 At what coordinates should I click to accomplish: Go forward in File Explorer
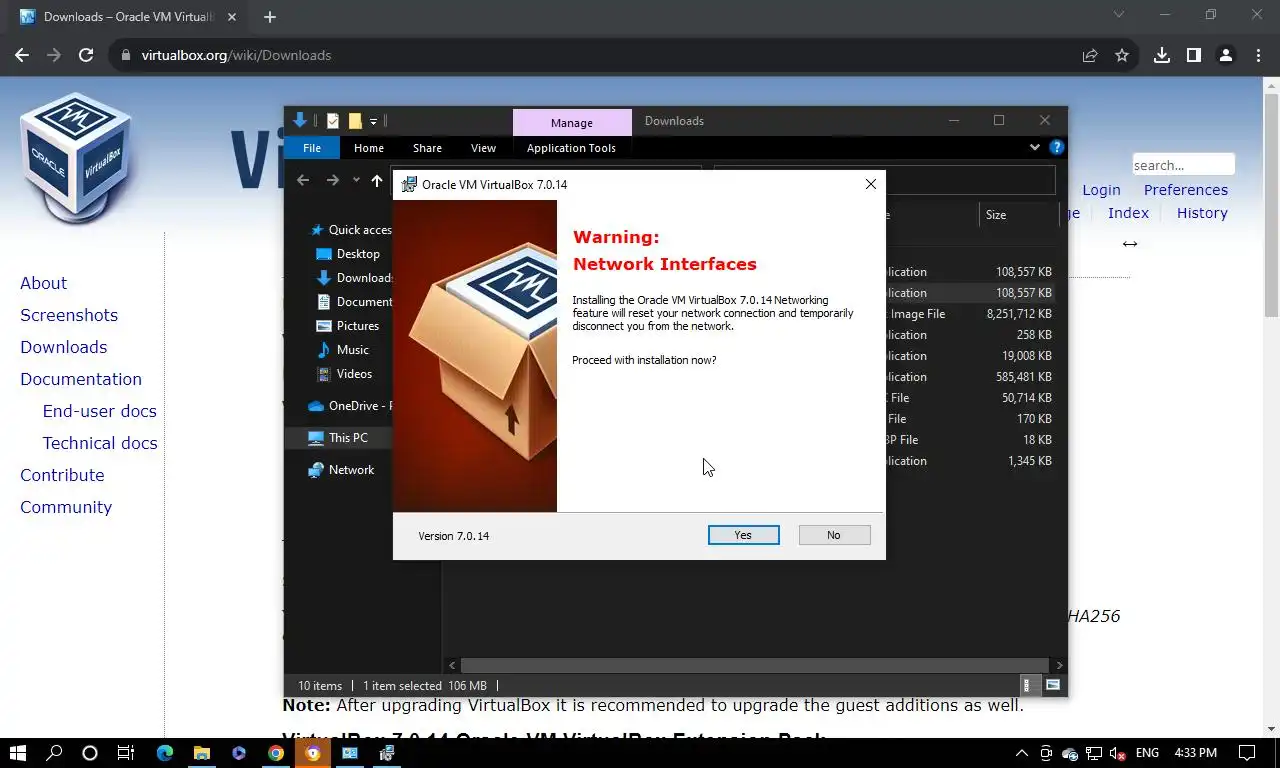click(x=332, y=180)
